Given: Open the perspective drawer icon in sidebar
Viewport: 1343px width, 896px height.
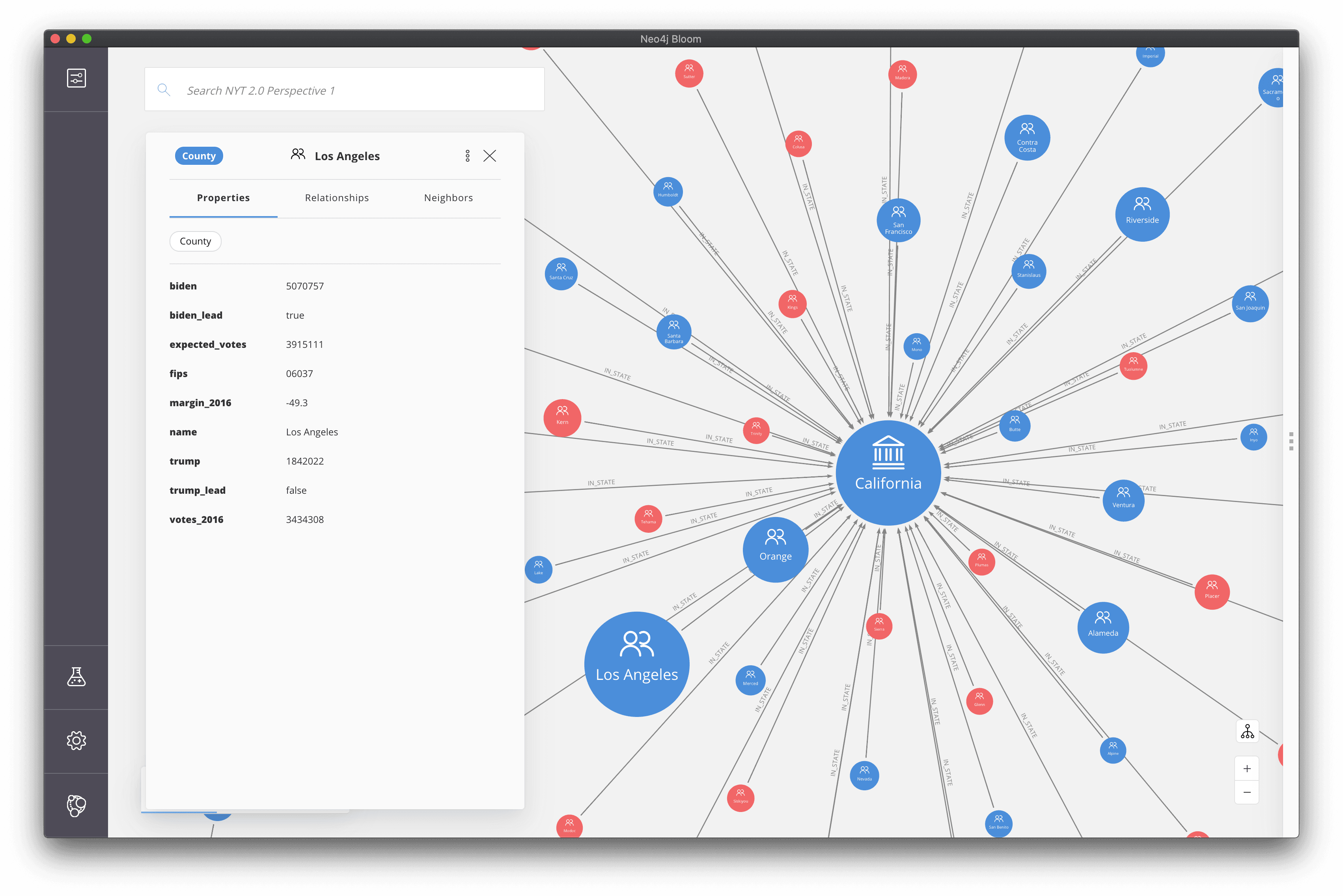Looking at the screenshot, I should 76,78.
